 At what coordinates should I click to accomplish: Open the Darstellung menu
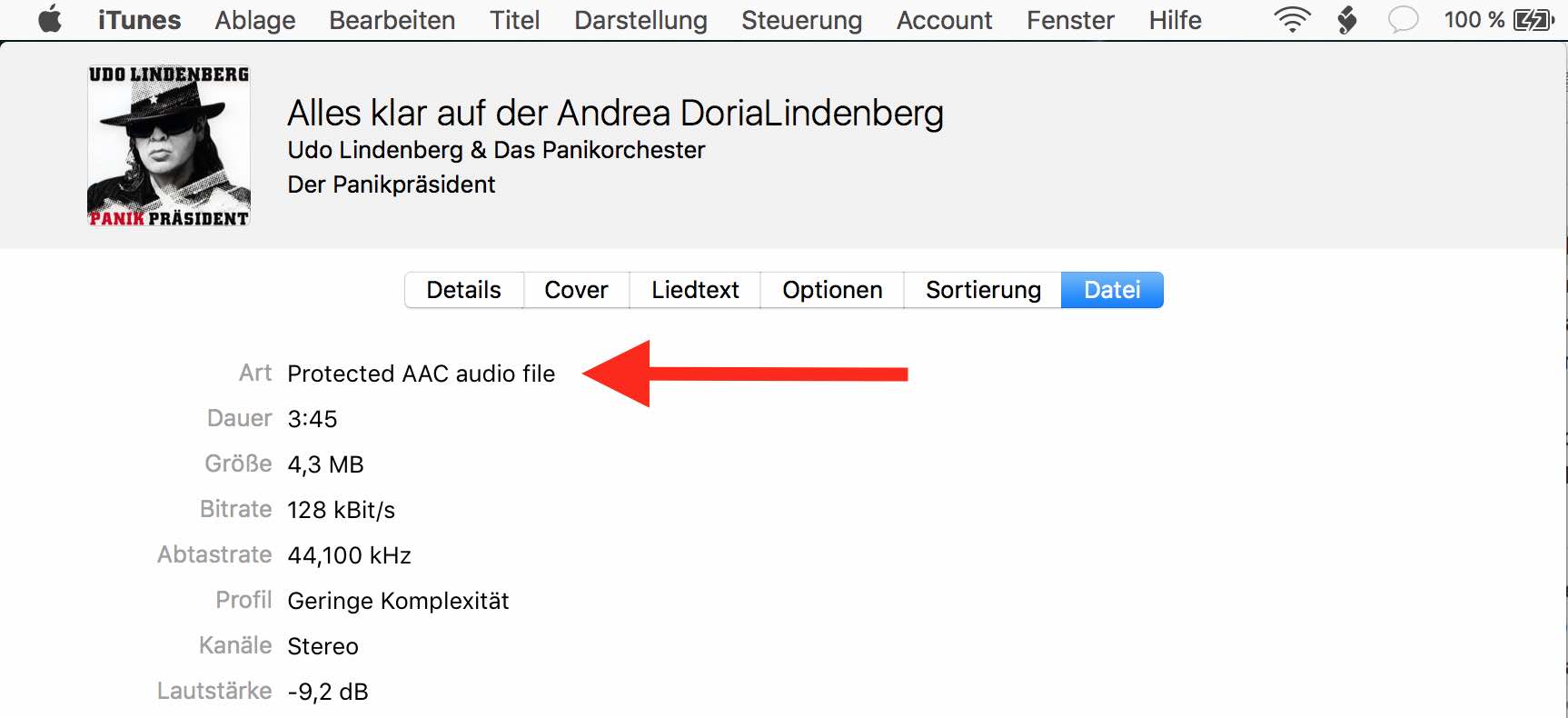pyautogui.click(x=640, y=19)
